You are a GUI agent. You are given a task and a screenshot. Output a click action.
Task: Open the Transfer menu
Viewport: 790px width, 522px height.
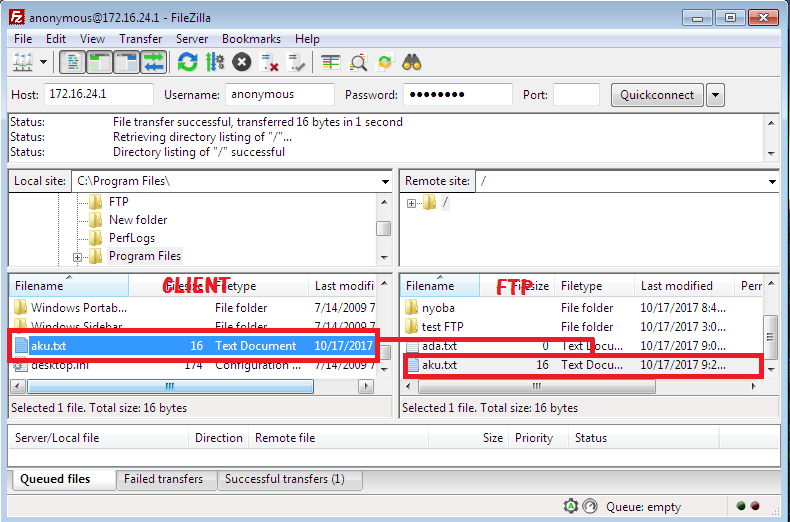pyautogui.click(x=141, y=39)
